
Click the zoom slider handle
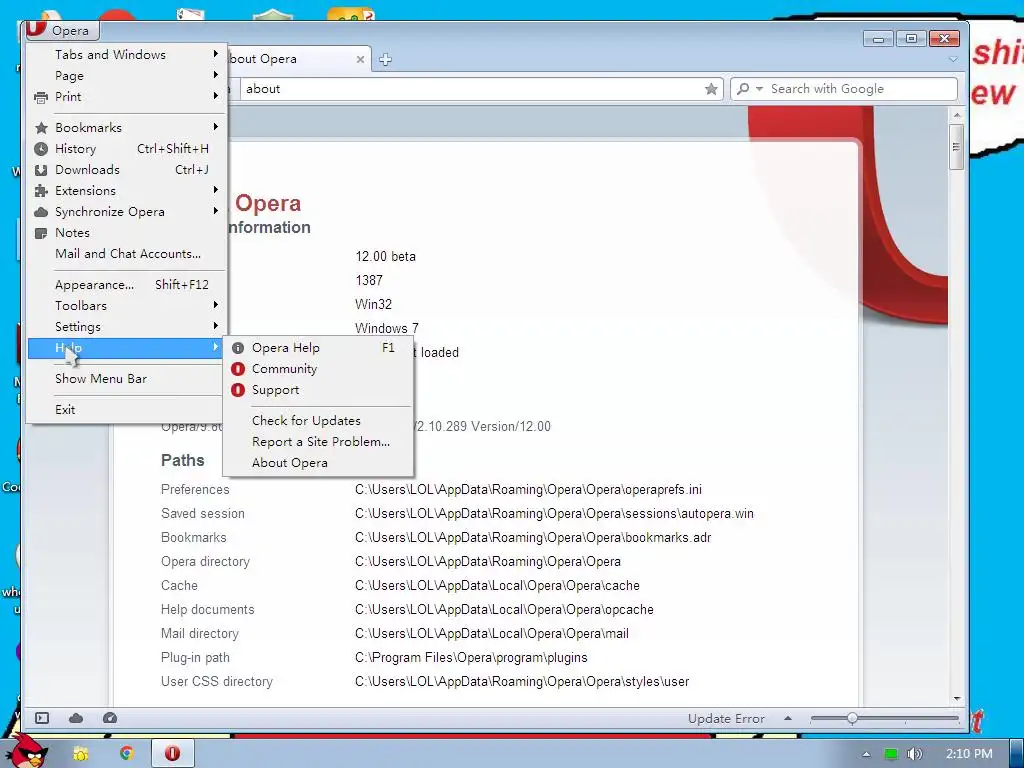coord(852,718)
